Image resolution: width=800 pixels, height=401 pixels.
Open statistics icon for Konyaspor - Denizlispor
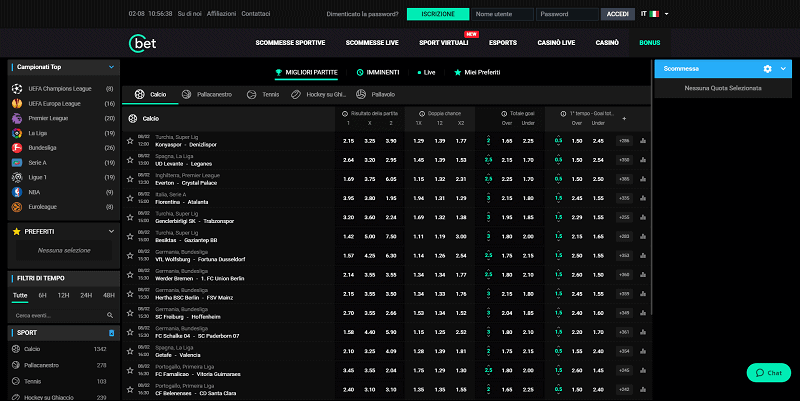click(x=643, y=141)
